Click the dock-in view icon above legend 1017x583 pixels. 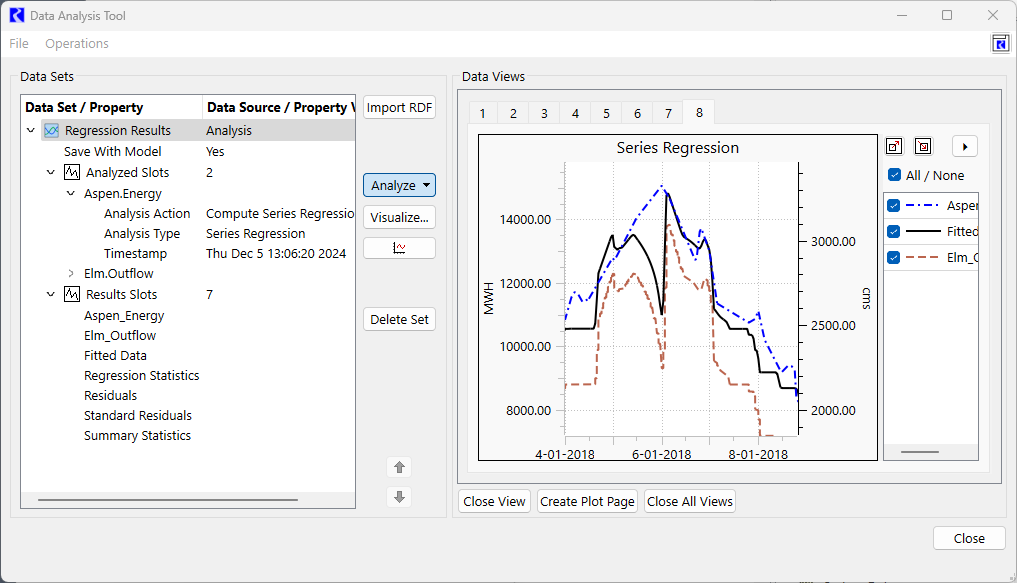923,147
